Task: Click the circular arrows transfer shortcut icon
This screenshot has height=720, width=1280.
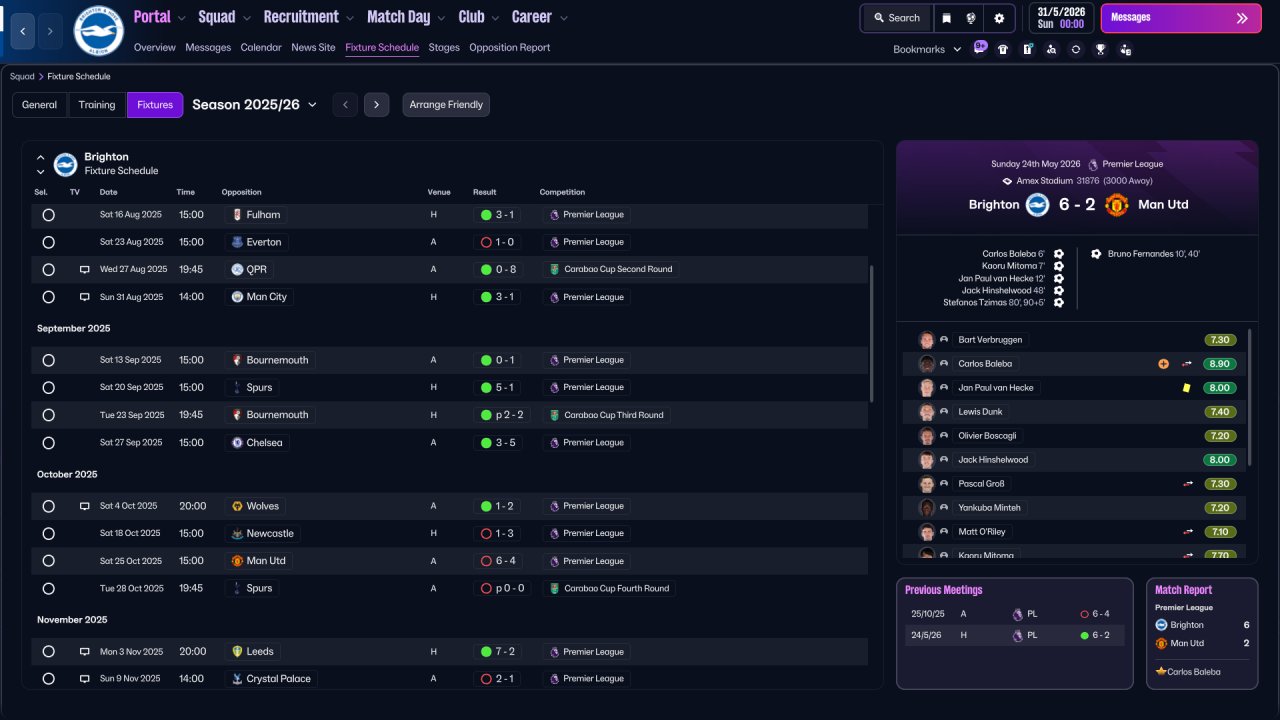Action: [x=1076, y=49]
